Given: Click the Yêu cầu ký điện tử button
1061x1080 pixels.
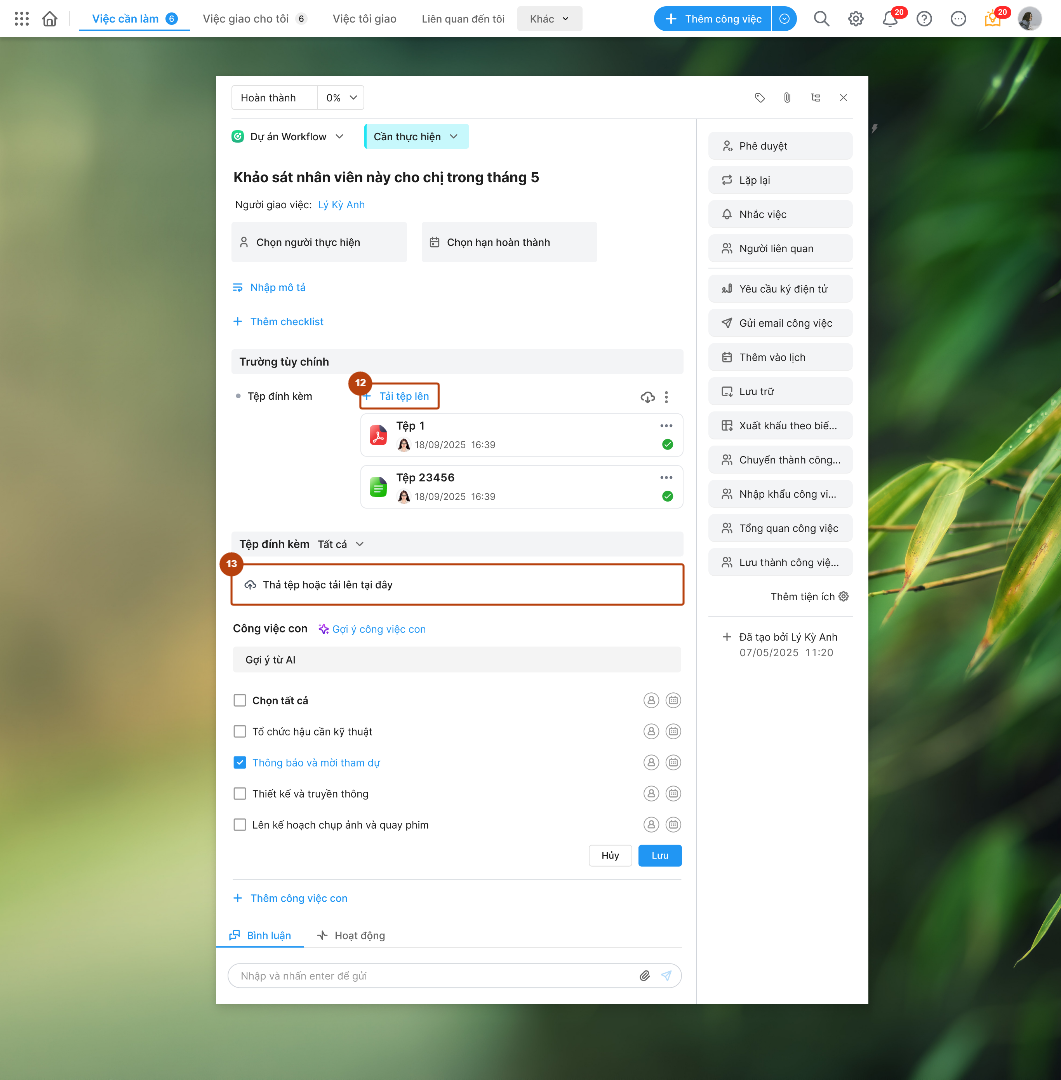Looking at the screenshot, I should pos(780,289).
